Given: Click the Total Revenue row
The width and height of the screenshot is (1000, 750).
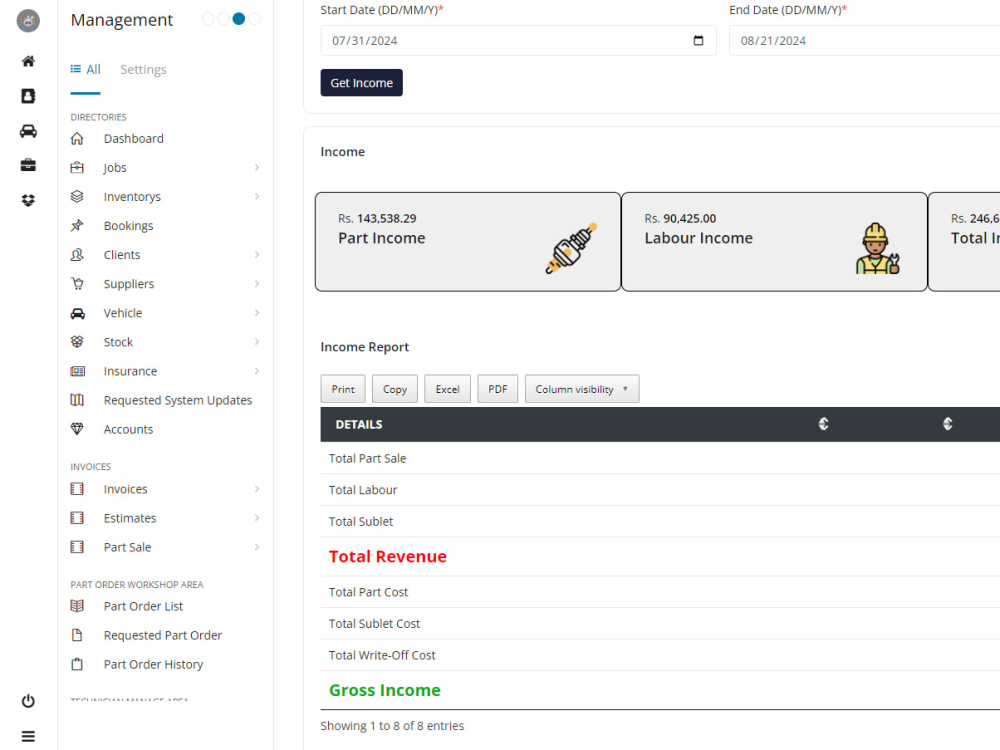Looking at the screenshot, I should pos(660,557).
